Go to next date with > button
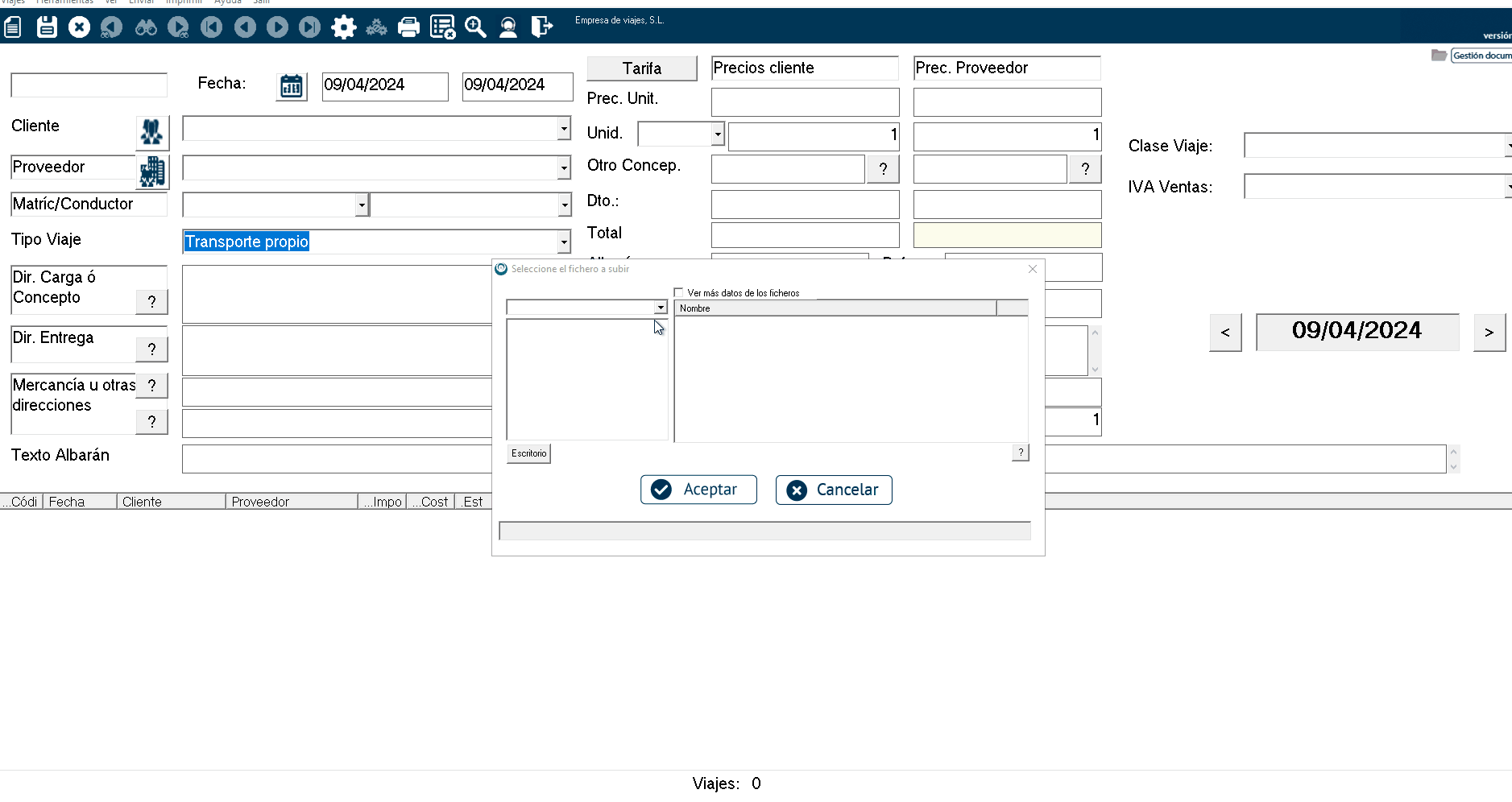This screenshot has height=802, width=1512. (x=1489, y=333)
